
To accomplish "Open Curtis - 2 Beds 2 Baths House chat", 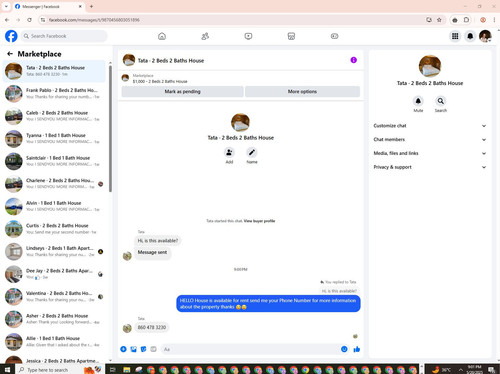I will (x=54, y=229).
